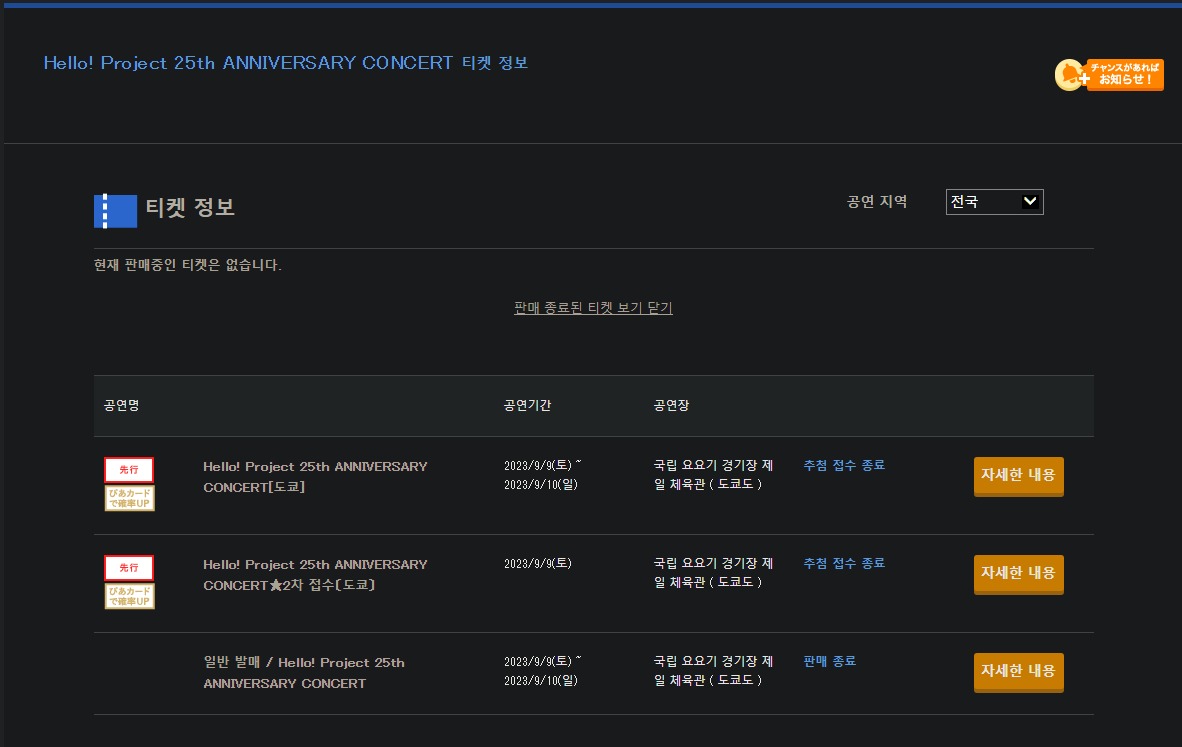This screenshot has height=747, width=1182.
Task: Click the 先行 badge in the first concert row
Action: 129,469
